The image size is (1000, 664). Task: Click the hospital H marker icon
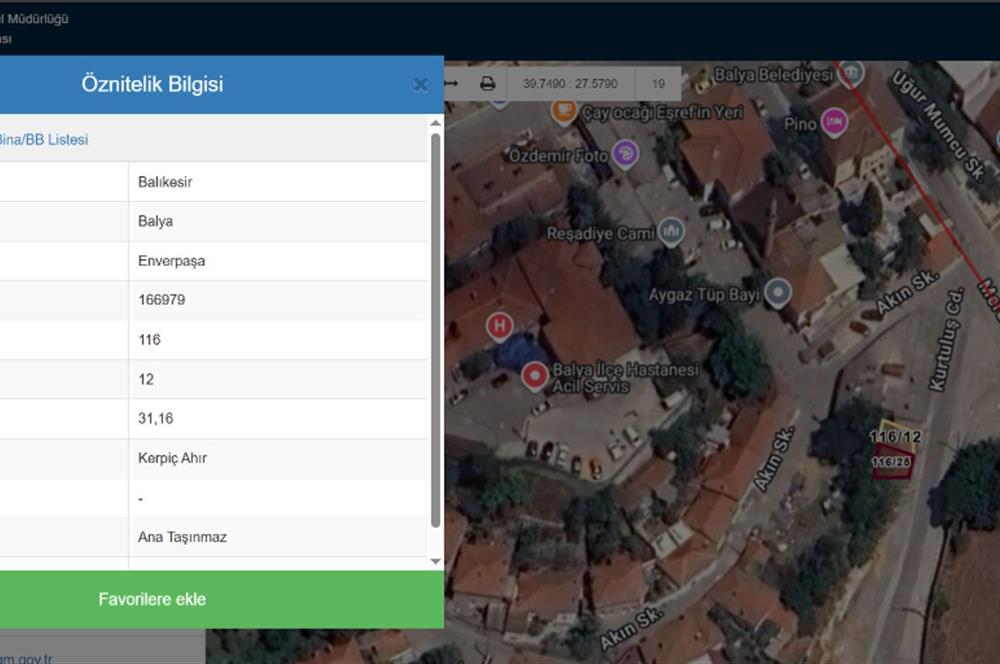[x=498, y=325]
